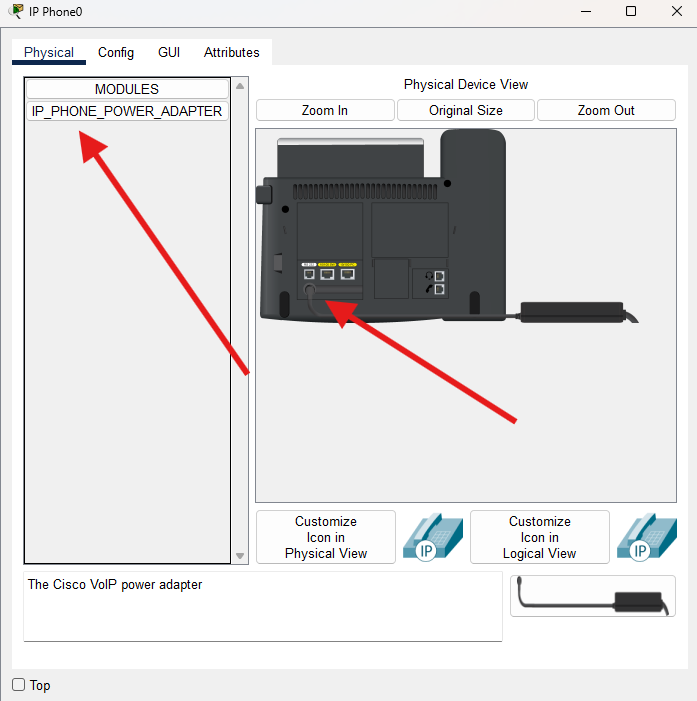Click the power port on the phone

tap(309, 289)
